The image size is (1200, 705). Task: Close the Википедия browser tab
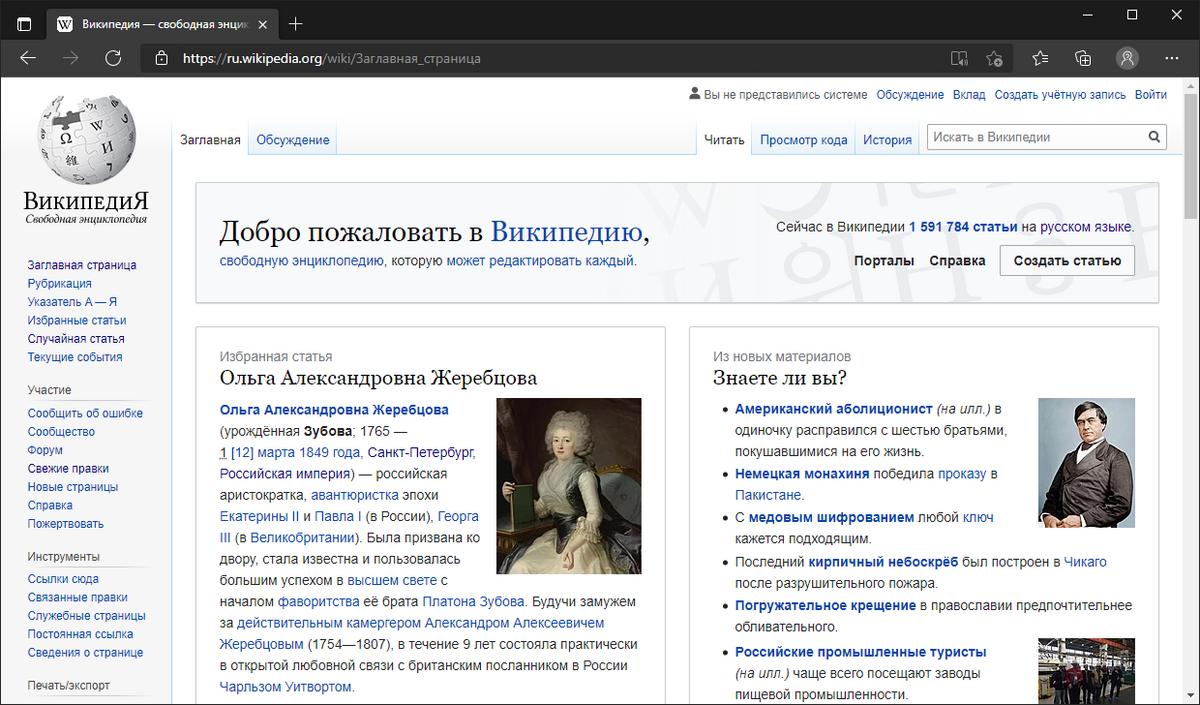click(x=265, y=24)
